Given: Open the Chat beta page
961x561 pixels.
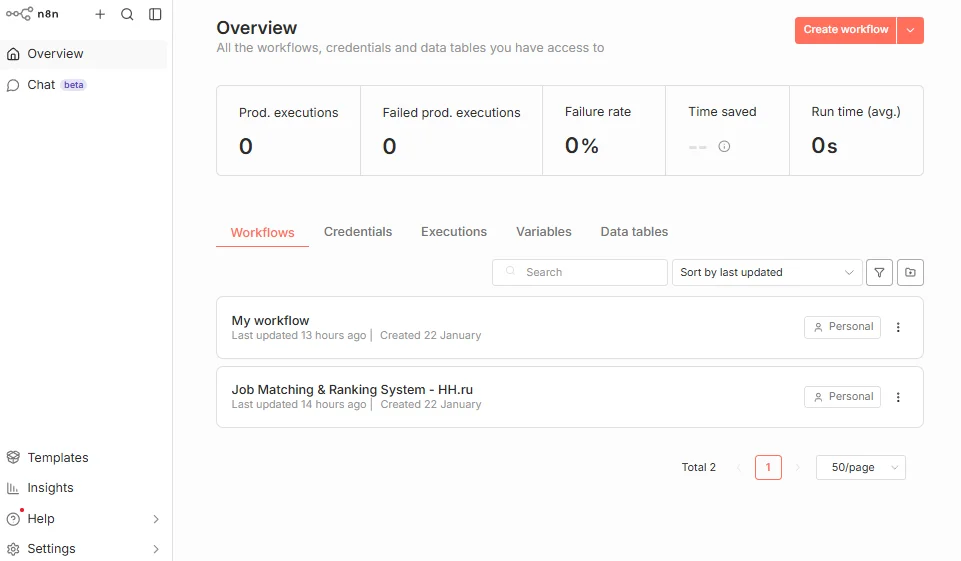Looking at the screenshot, I should [x=42, y=85].
